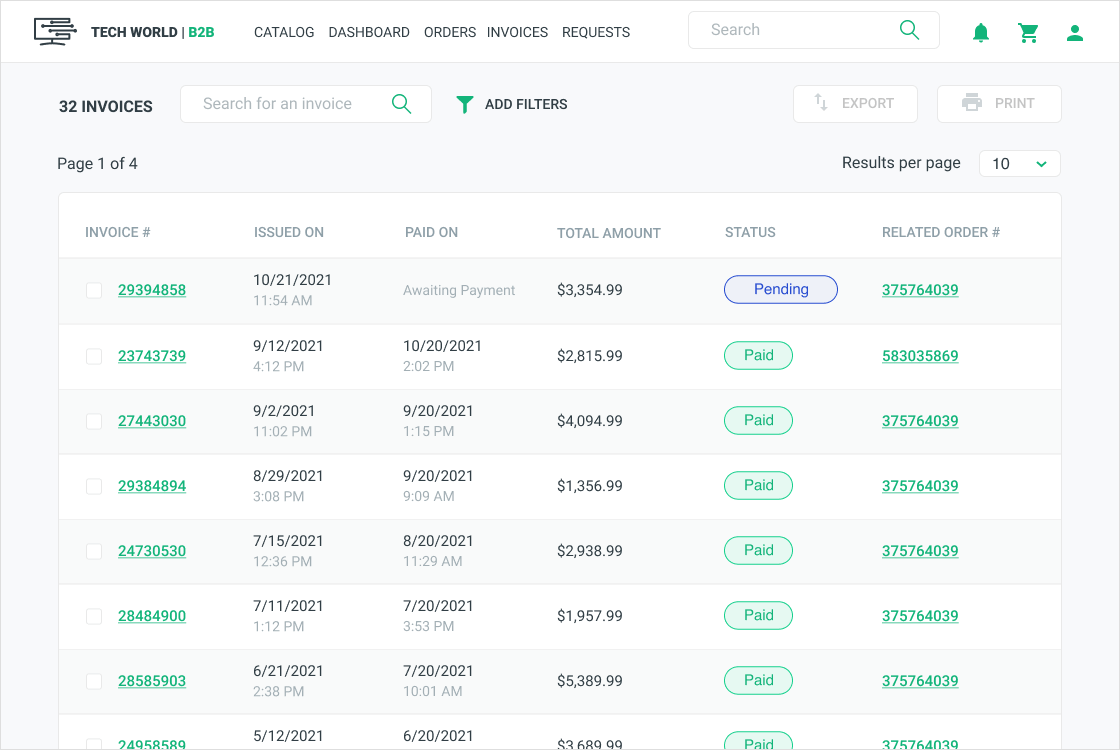
Task: Navigate to the Requests menu item
Action: coord(596,32)
